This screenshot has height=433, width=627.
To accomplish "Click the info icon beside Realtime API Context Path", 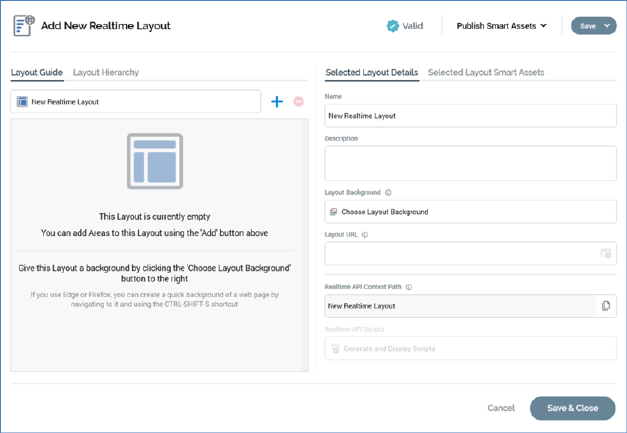I will (409, 287).
